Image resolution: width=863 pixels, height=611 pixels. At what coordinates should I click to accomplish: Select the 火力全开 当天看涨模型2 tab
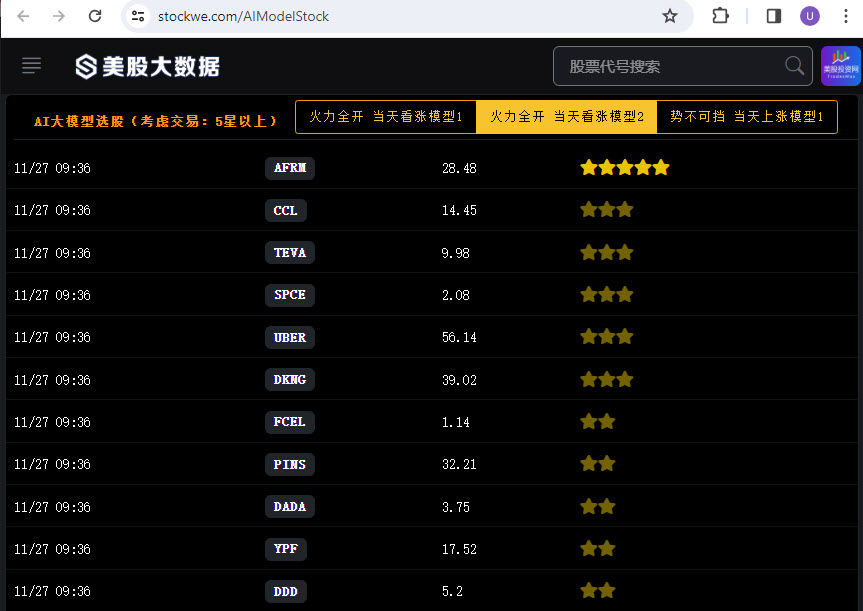(x=566, y=117)
